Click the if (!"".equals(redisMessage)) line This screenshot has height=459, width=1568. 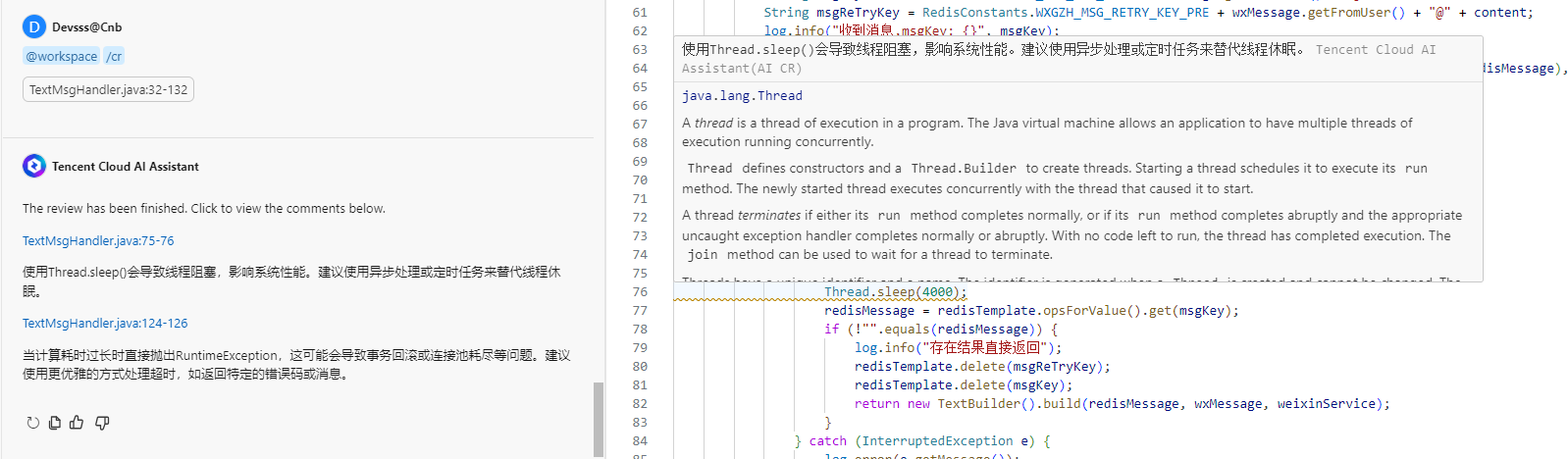[941, 329]
